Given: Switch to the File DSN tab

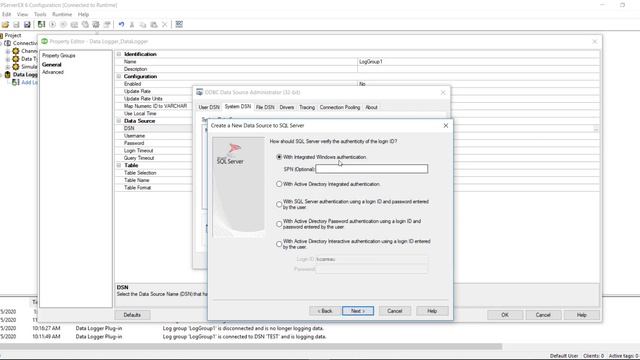Looking at the screenshot, I should tap(265, 107).
